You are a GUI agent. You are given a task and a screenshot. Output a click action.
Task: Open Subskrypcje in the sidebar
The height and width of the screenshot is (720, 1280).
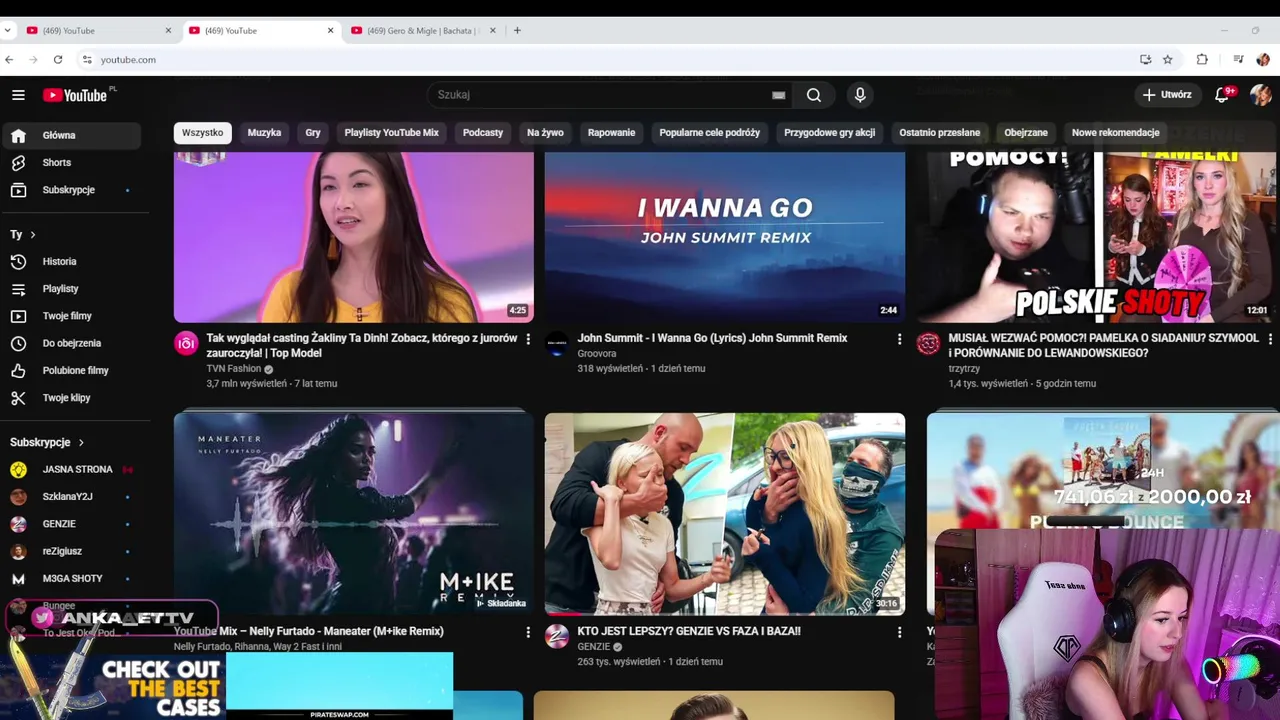[x=72, y=190]
